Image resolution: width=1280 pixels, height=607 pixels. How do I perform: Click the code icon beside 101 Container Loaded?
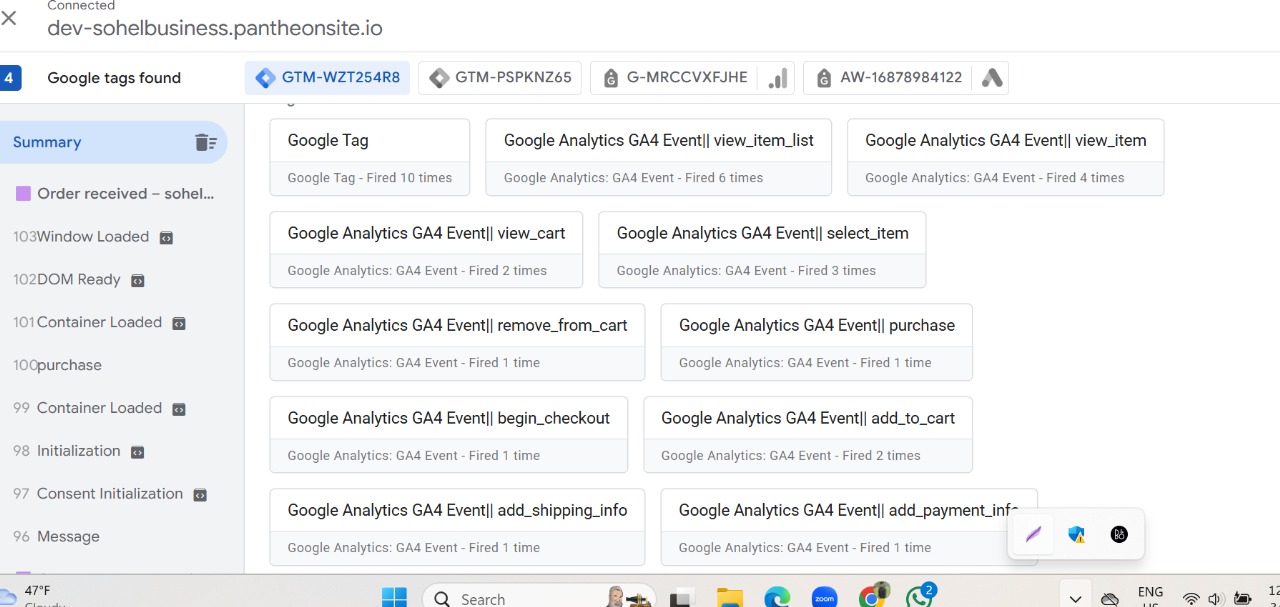[178, 324]
